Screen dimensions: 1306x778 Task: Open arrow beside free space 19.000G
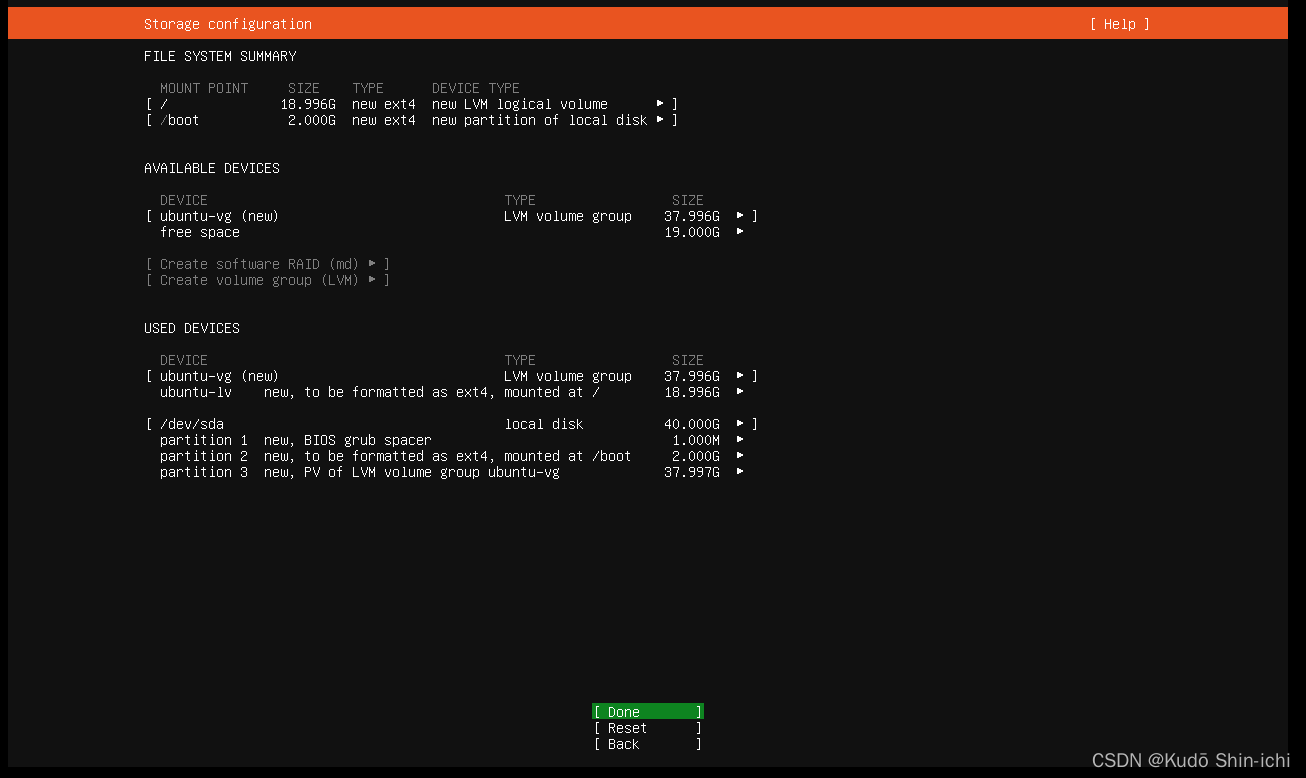[740, 232]
